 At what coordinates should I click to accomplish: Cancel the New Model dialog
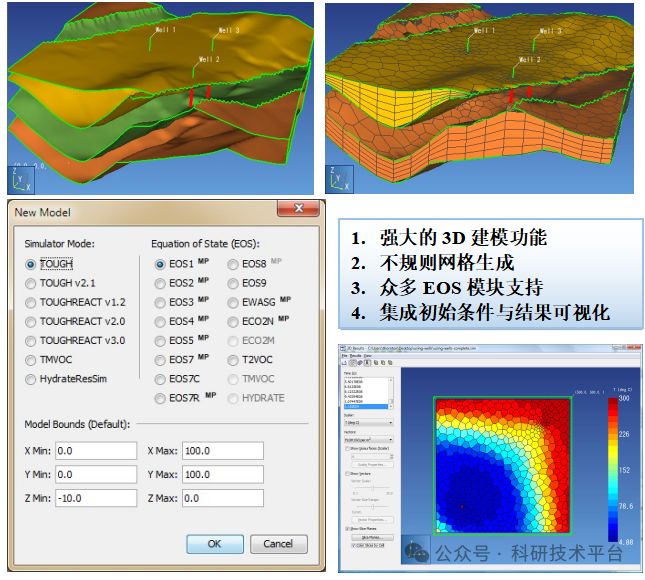tap(278, 544)
